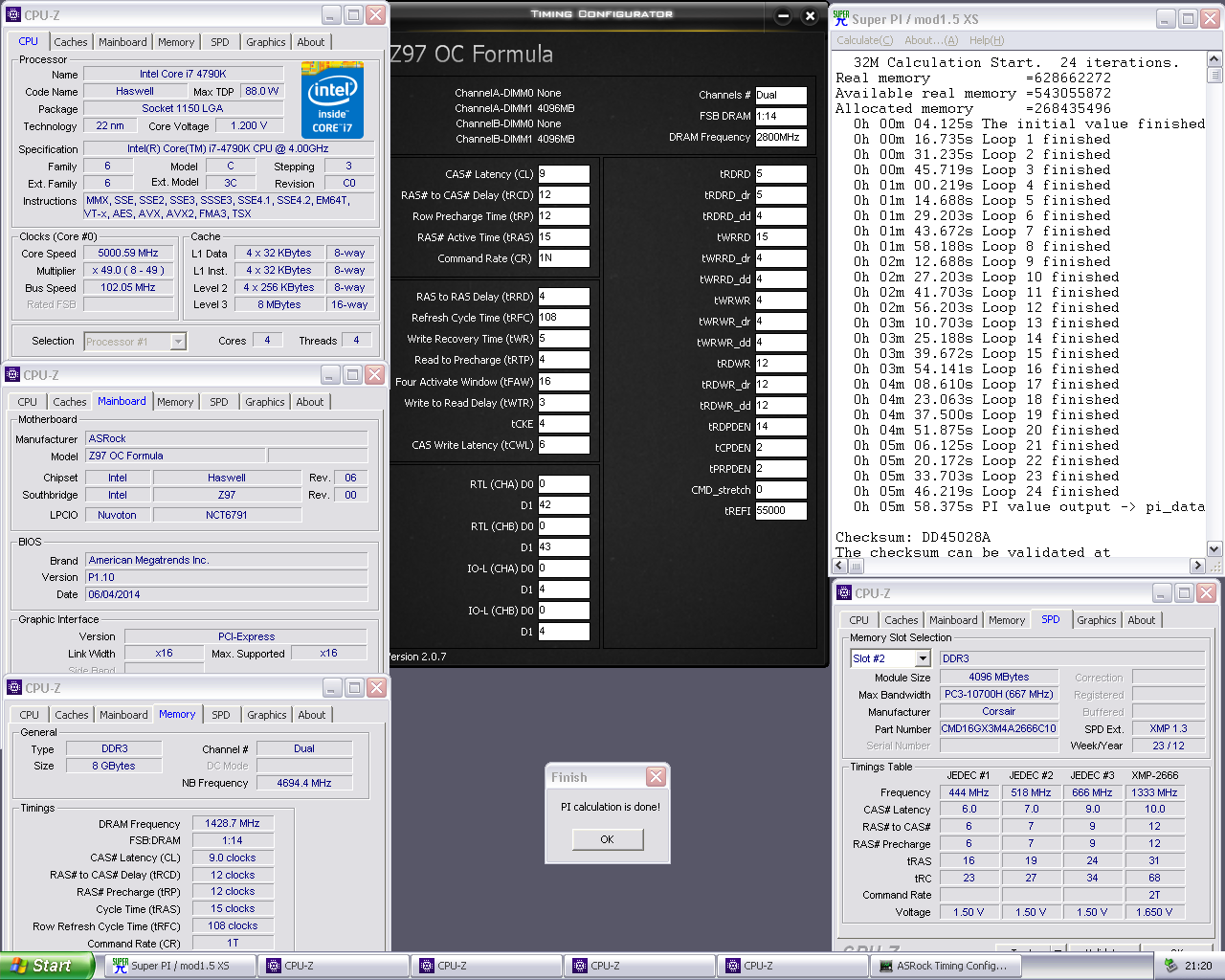Click the DRAM Frequency field showing 2800MHz
Screen dimensions: 1225x980
pos(781,138)
